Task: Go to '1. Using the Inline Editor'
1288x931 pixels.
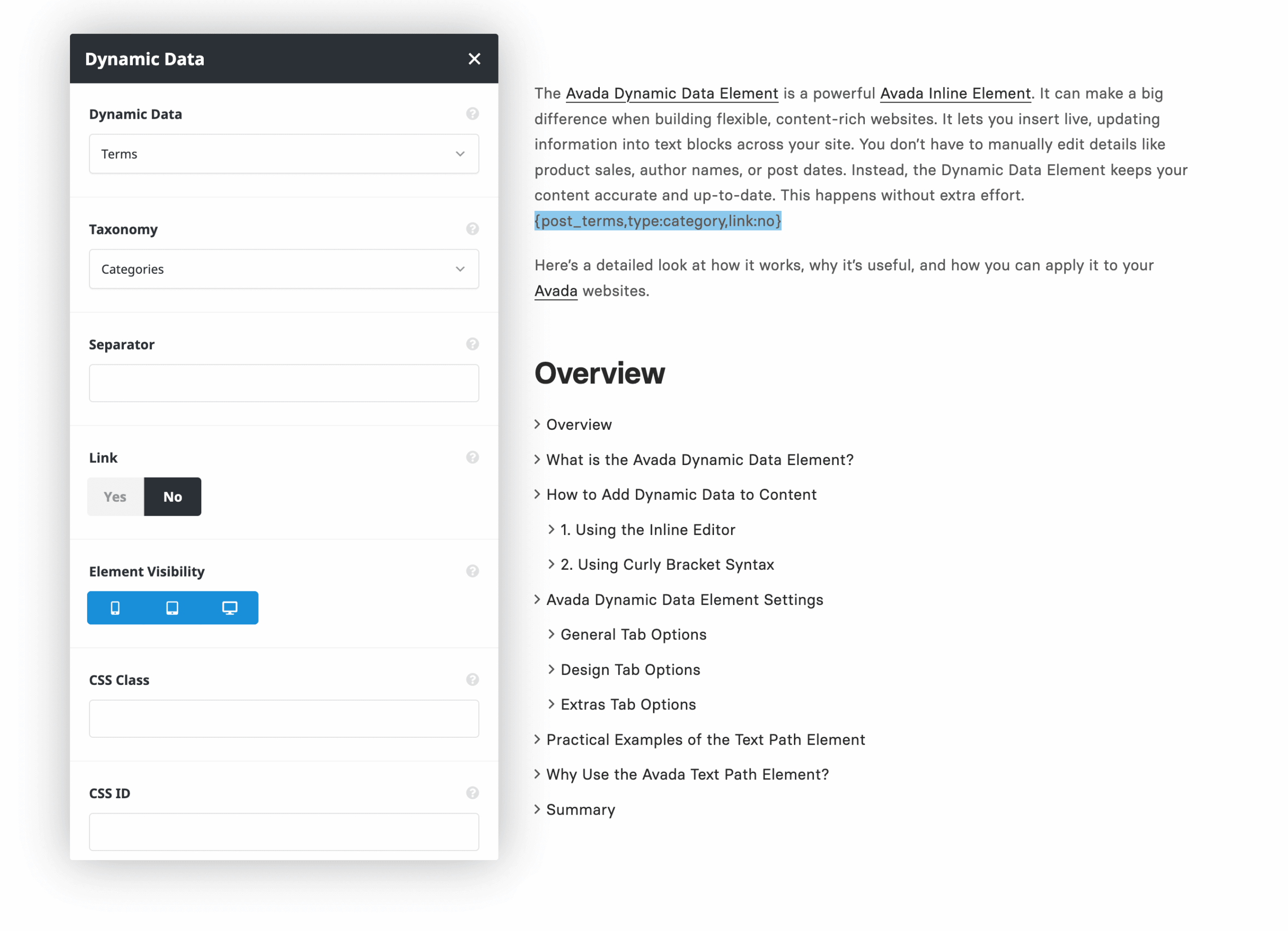Action: click(648, 530)
